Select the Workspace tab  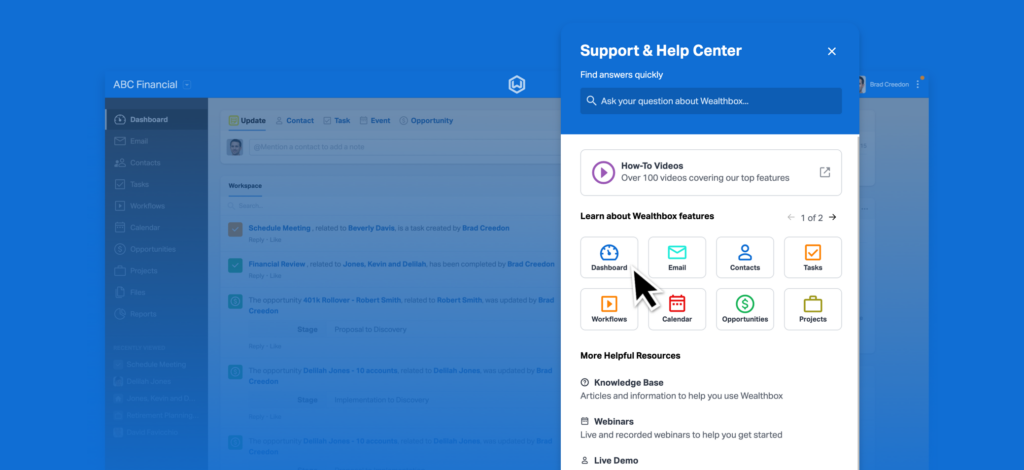(245, 186)
